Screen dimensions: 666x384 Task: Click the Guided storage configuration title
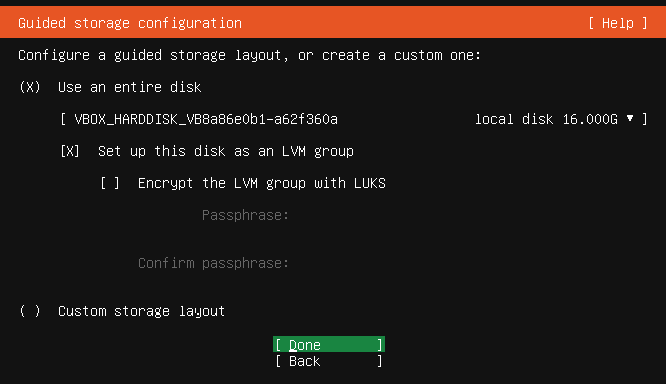[130, 23]
